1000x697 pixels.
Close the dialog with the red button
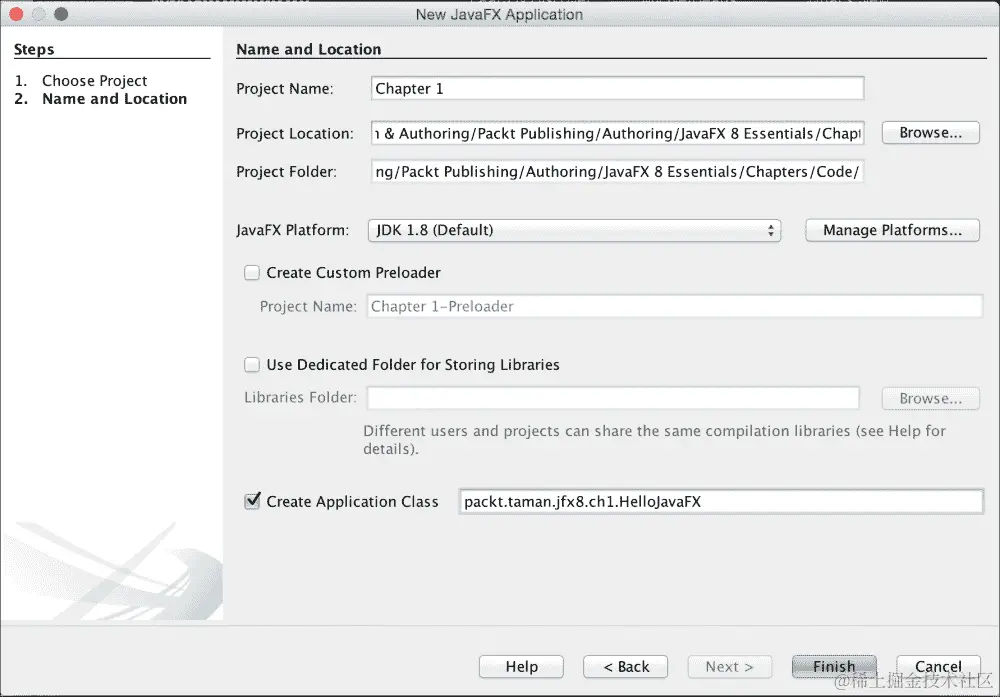[17, 14]
